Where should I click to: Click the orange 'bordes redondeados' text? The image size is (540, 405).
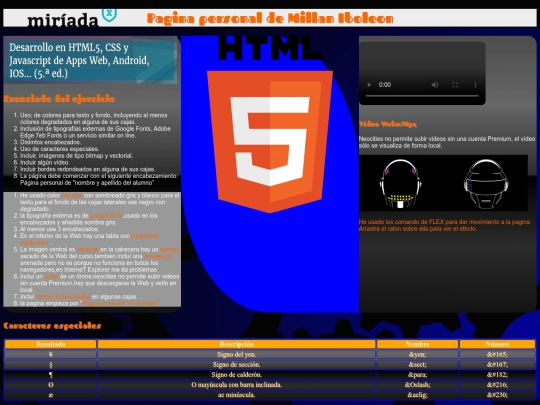pos(63,297)
